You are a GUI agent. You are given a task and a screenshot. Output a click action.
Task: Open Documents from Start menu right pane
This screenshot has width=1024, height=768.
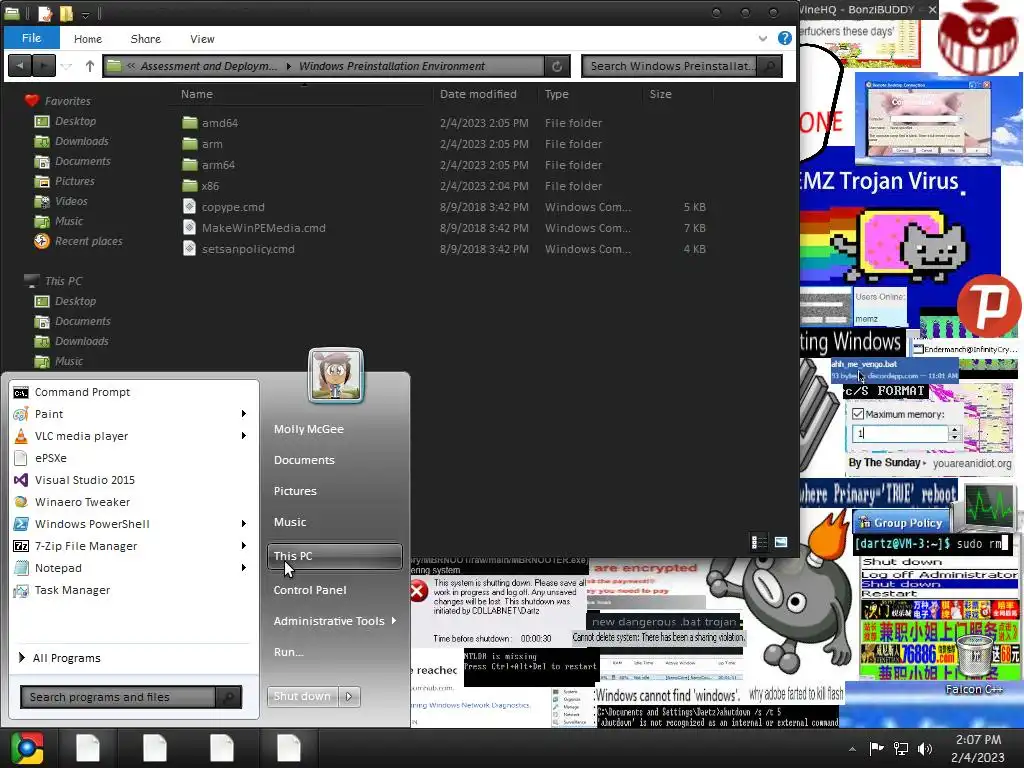point(304,460)
